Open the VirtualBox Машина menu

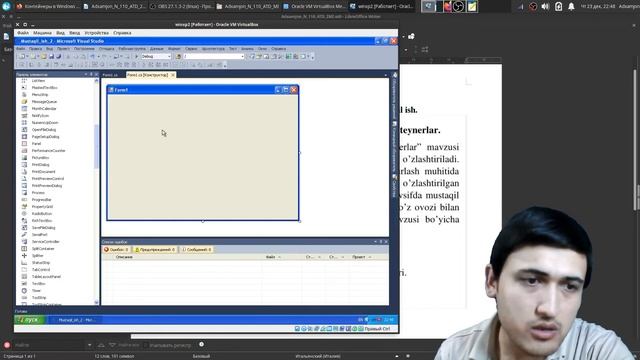(42, 33)
